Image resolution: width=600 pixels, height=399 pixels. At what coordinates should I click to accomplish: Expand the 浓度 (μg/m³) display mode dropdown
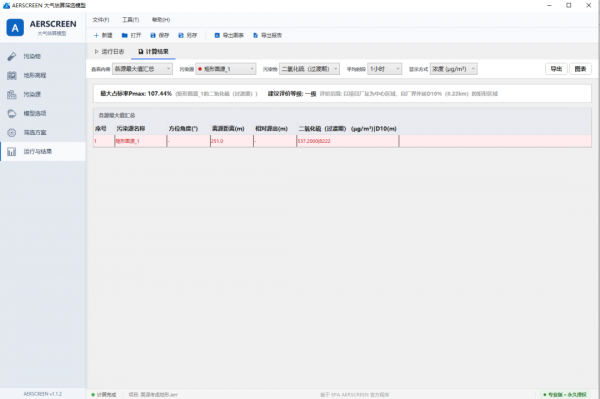point(454,69)
